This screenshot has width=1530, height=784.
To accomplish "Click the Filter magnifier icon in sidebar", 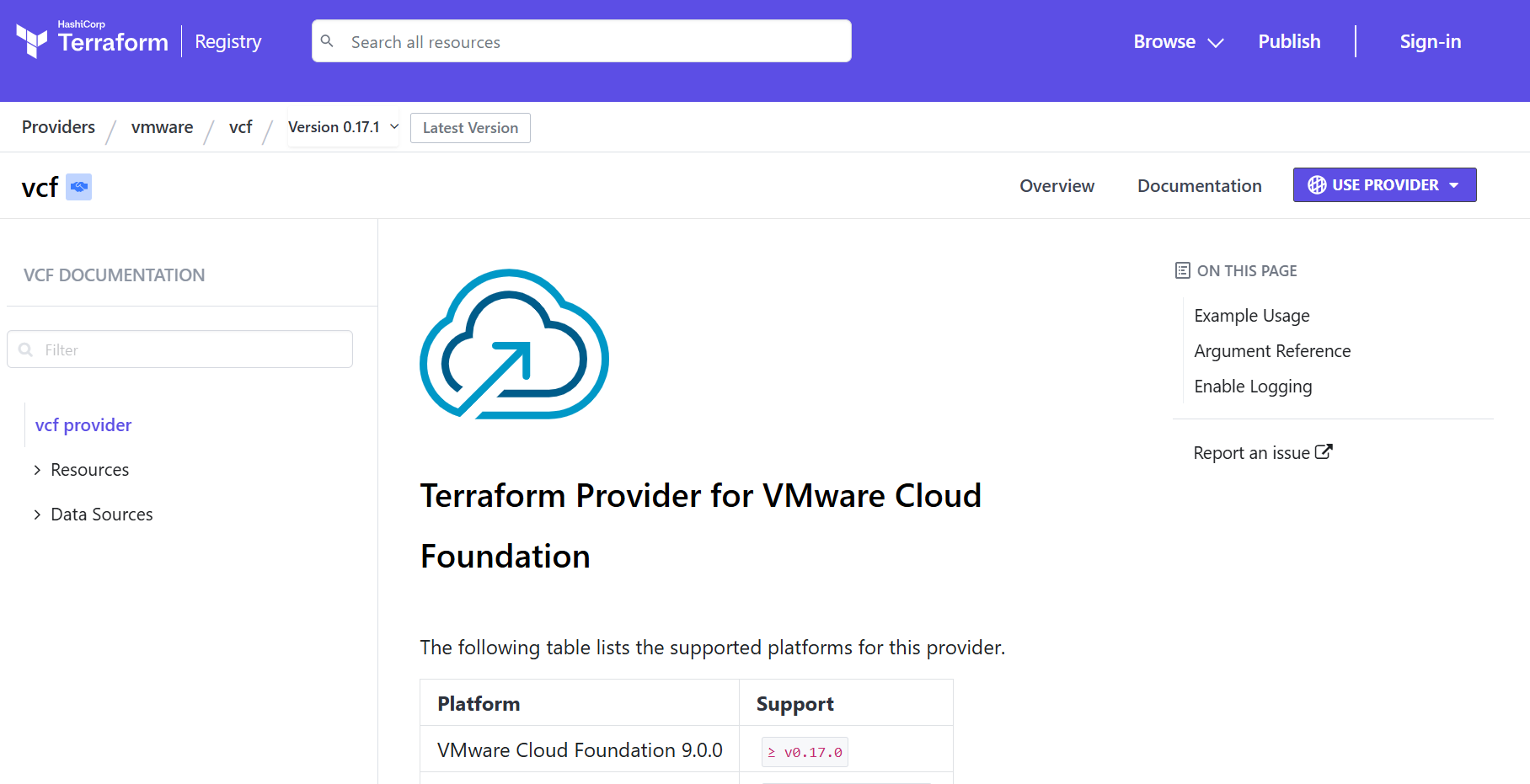I will (26, 349).
